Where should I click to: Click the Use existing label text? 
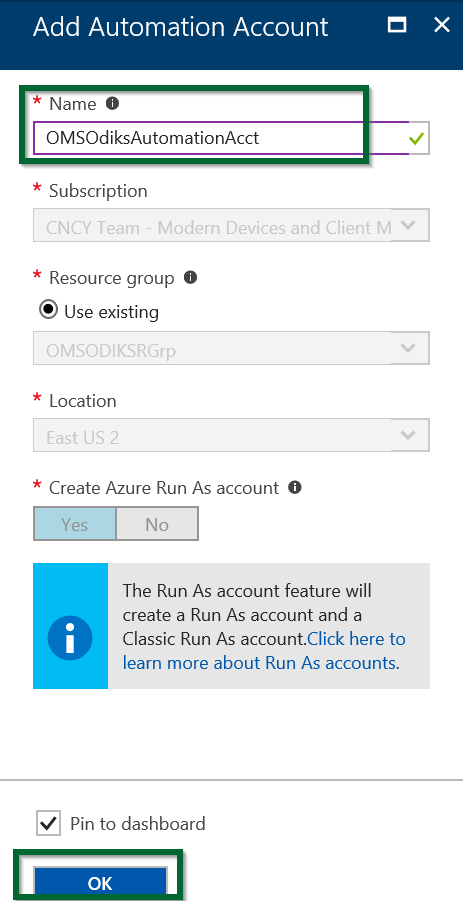tap(111, 311)
